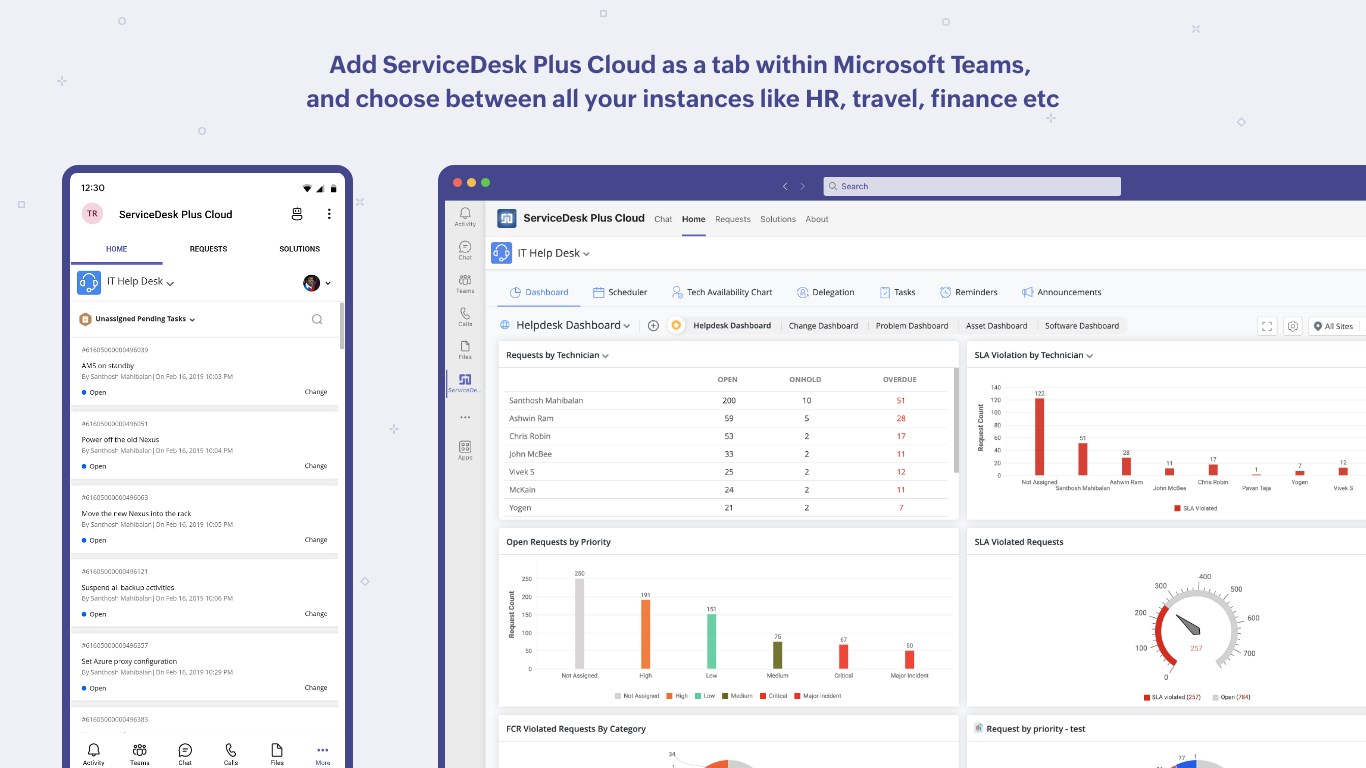Open Apps store icon in desktop sidebar
The width and height of the screenshot is (1366, 768).
point(465,450)
